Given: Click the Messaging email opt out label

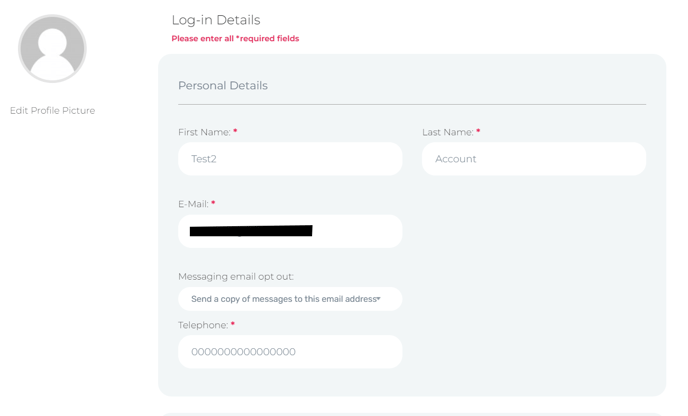Looking at the screenshot, I should [x=236, y=277].
